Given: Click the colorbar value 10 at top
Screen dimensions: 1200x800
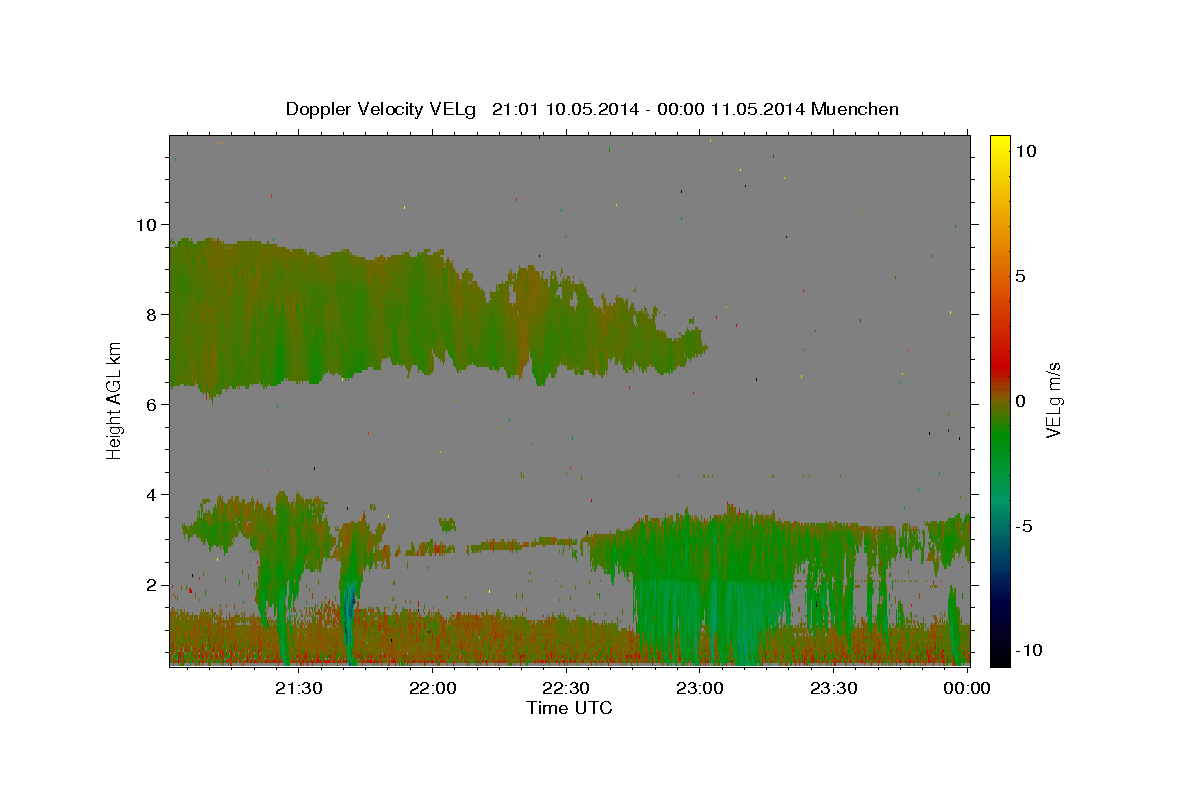Looking at the screenshot, I should [1025, 151].
